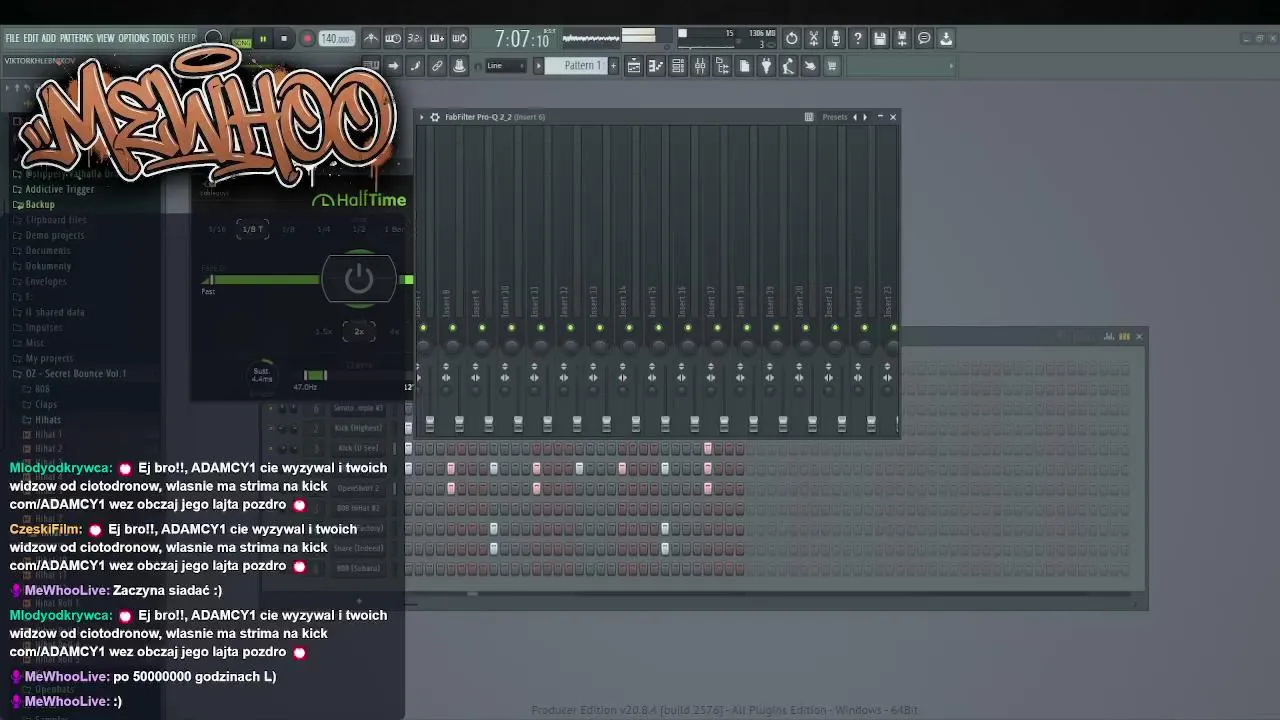Click the HalfTime green fade slider
The height and width of the screenshot is (720, 1280).
click(x=262, y=280)
